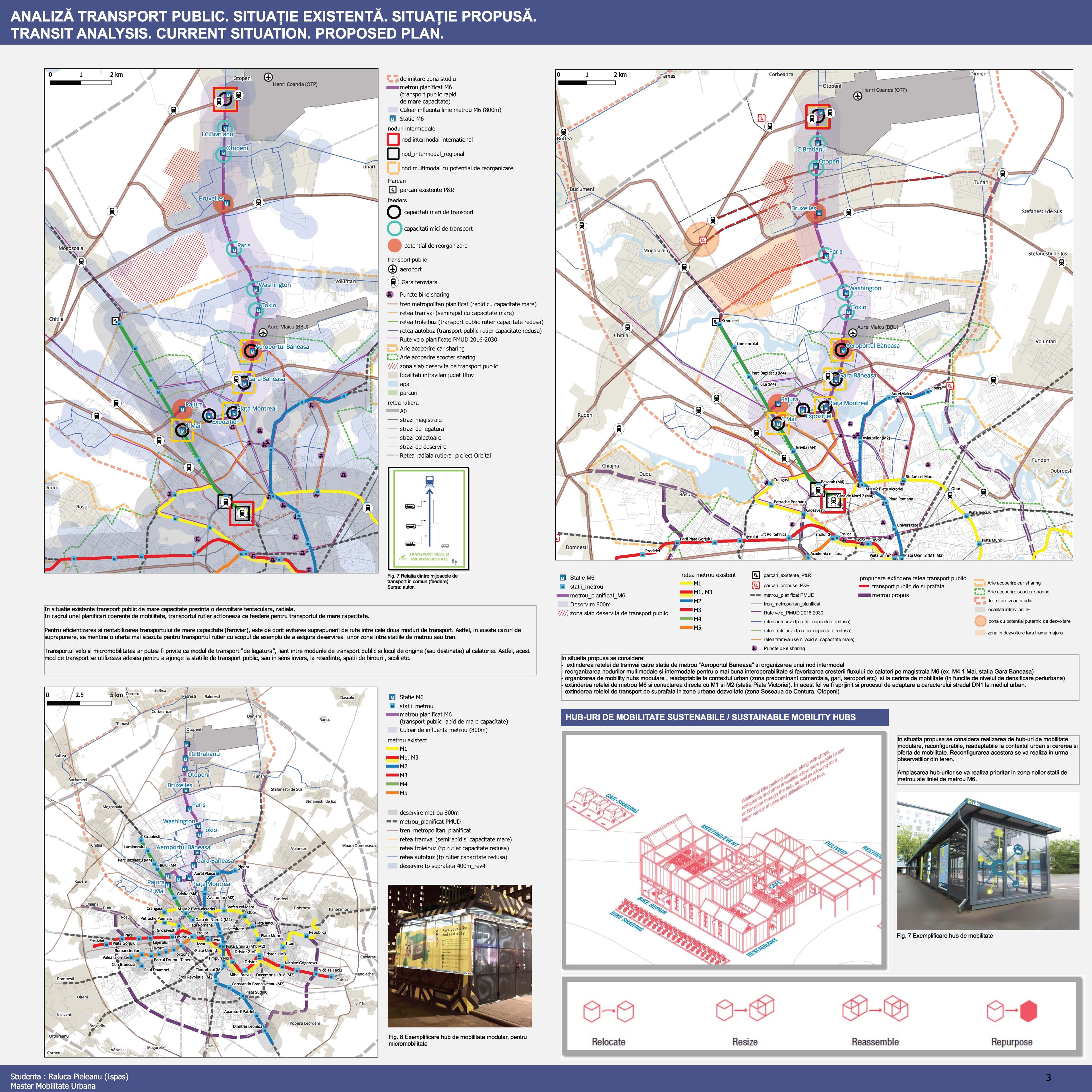The image size is (1092, 1092).
Task: Click 'propunere extindere retea transport public' legend heading
Action: (913, 578)
